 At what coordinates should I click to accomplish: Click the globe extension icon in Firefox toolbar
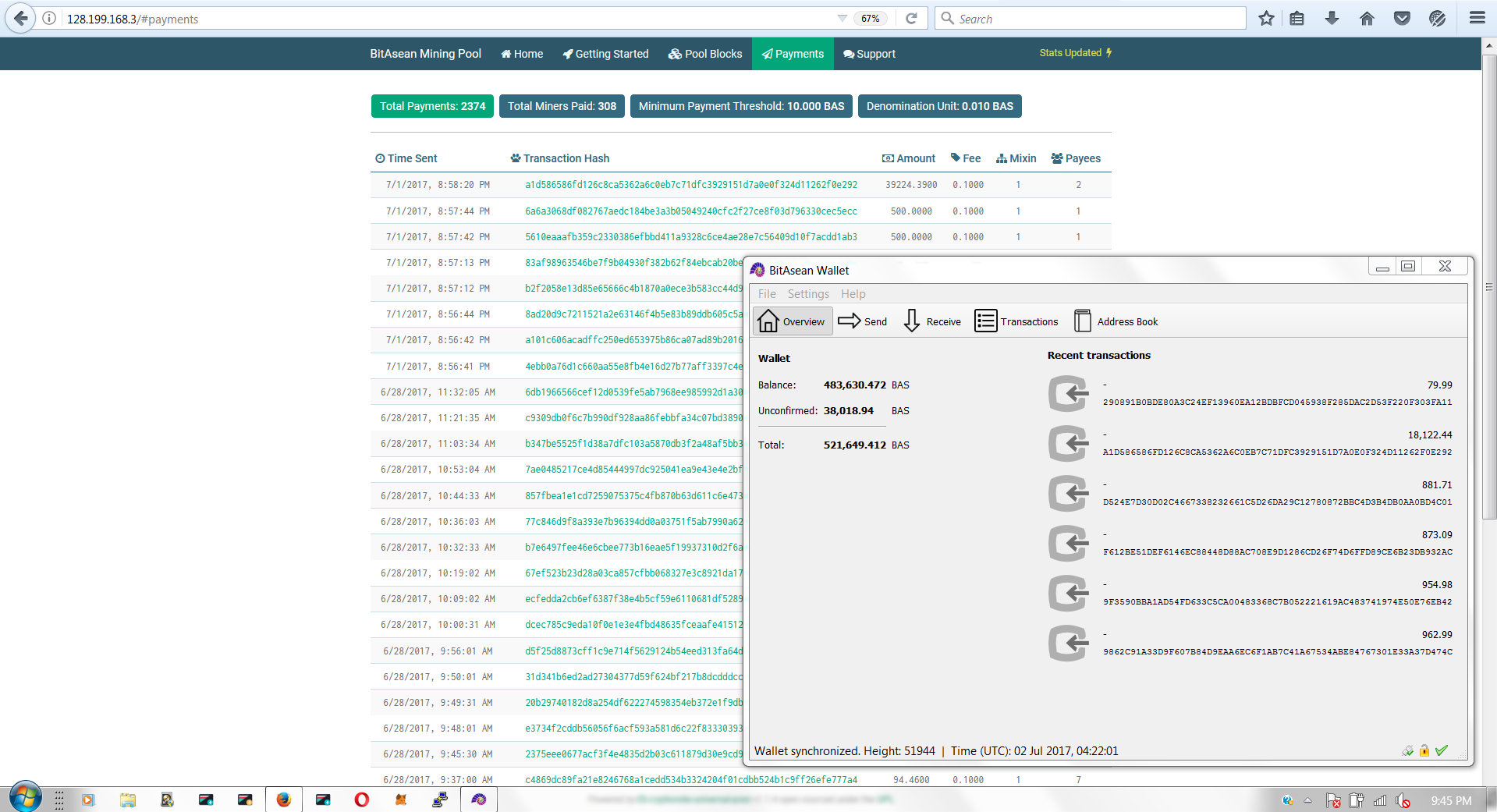pos(1437,18)
